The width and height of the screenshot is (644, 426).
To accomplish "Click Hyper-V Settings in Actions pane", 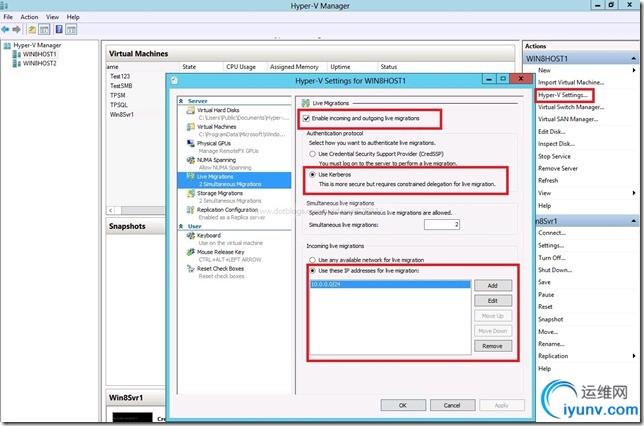I will (564, 95).
